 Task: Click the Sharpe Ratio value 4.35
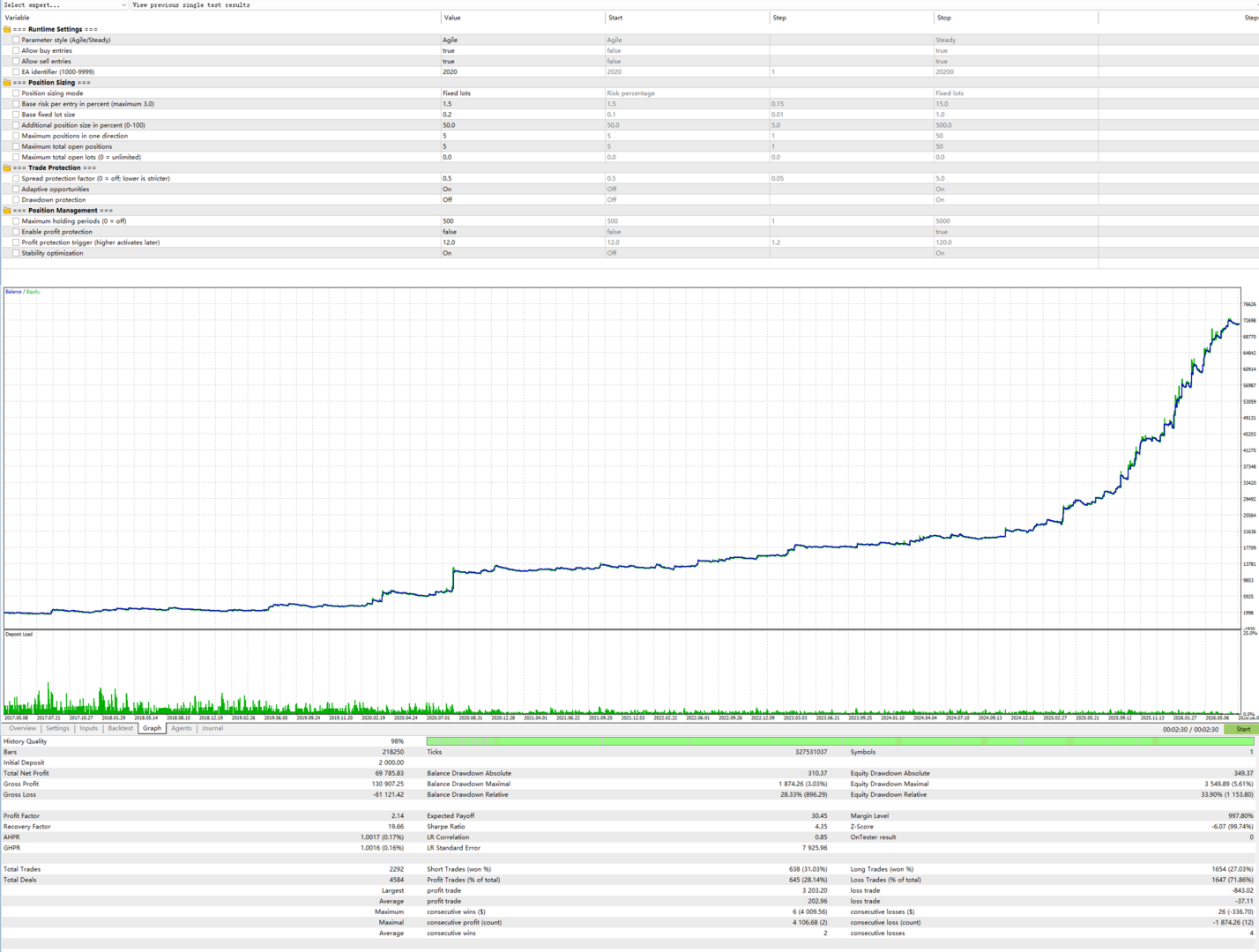820,827
